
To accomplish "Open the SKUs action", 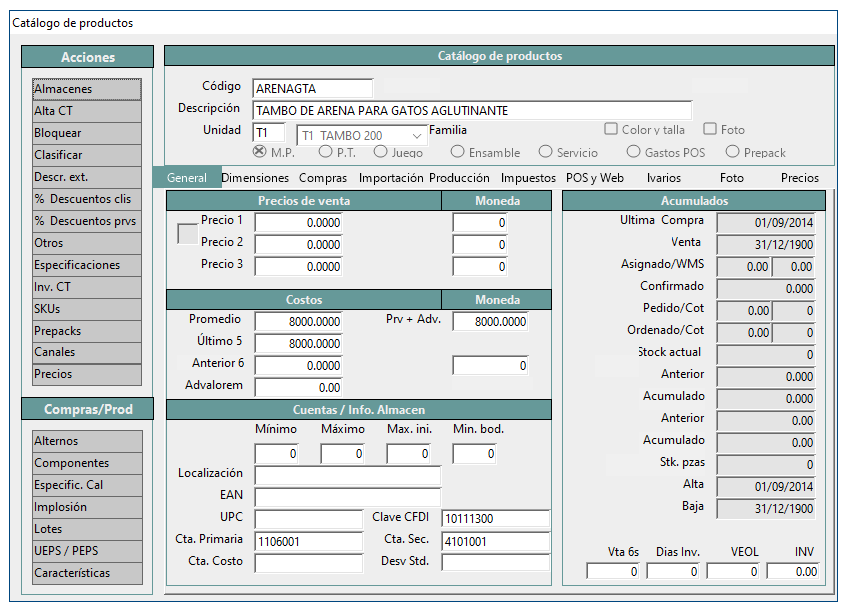I will point(87,309).
